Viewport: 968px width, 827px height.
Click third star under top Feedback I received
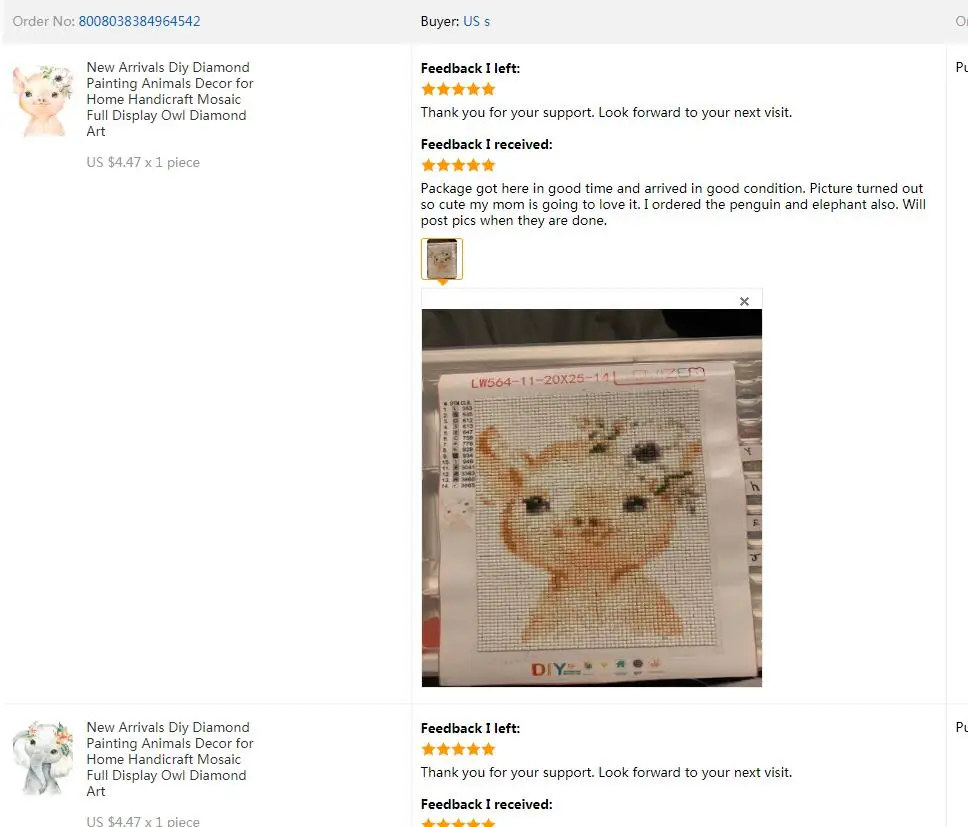click(x=458, y=165)
